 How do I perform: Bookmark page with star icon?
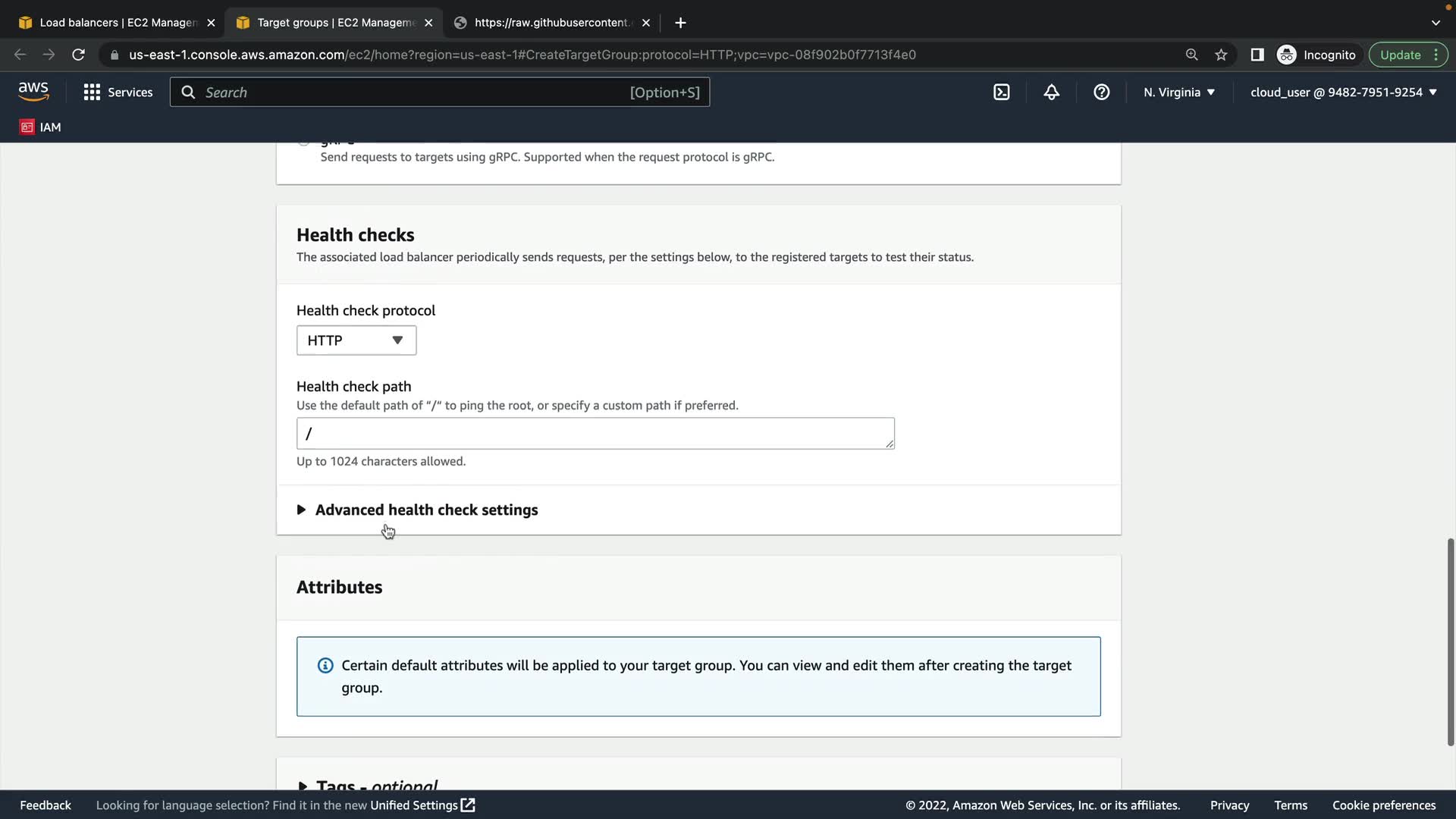point(1221,55)
